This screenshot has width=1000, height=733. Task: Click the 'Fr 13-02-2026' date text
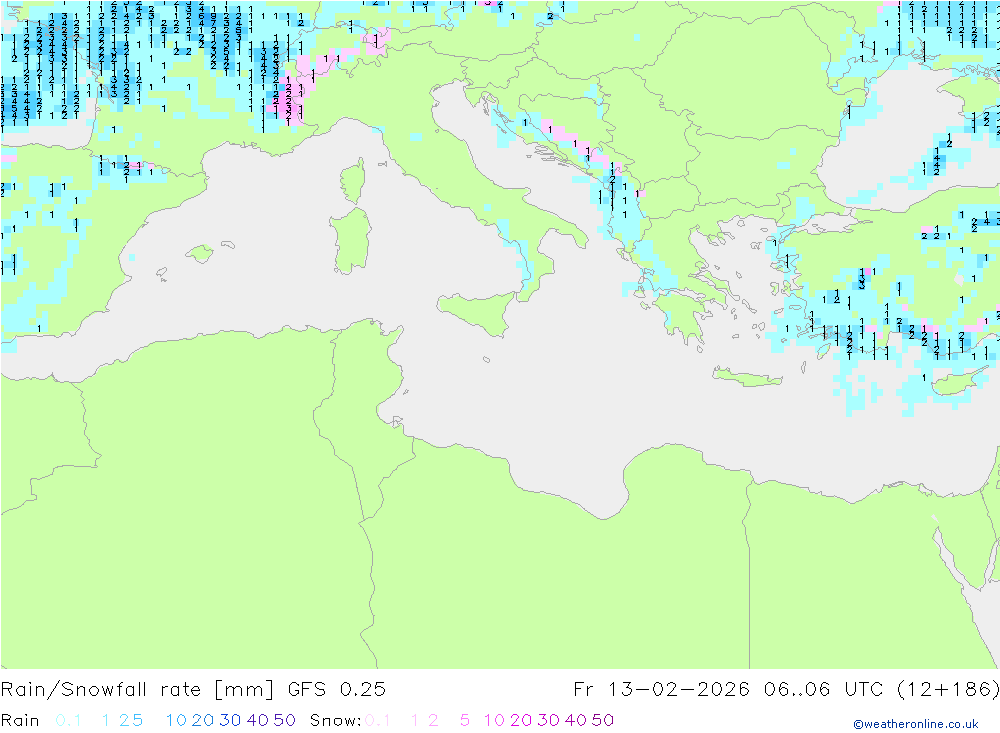[x=662, y=690]
